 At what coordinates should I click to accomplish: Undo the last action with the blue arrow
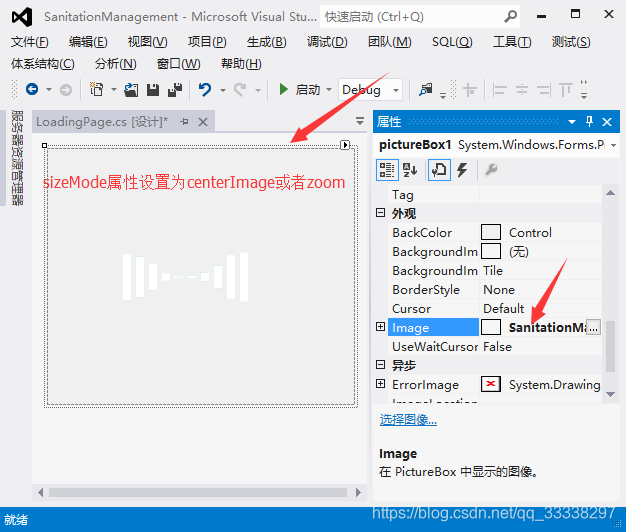click(205, 89)
